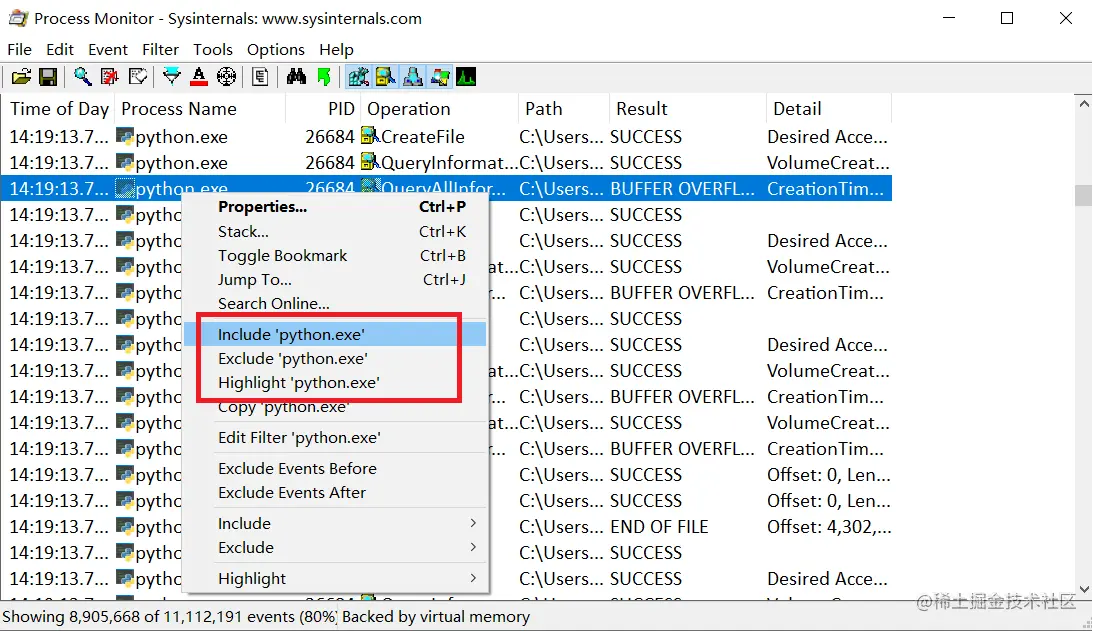Select Exclude Events After

[x=336, y=493]
